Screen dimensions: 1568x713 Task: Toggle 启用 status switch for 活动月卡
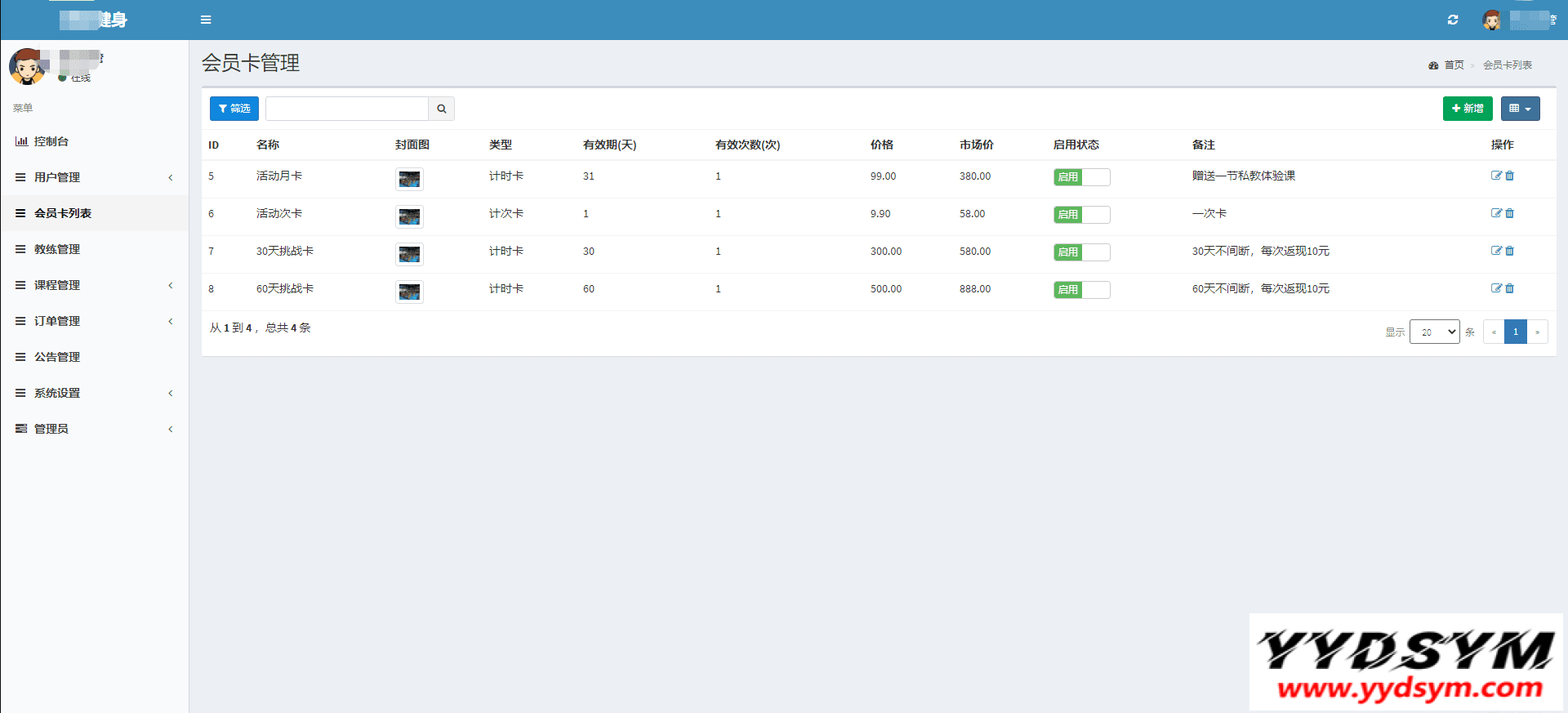pyautogui.click(x=1081, y=177)
